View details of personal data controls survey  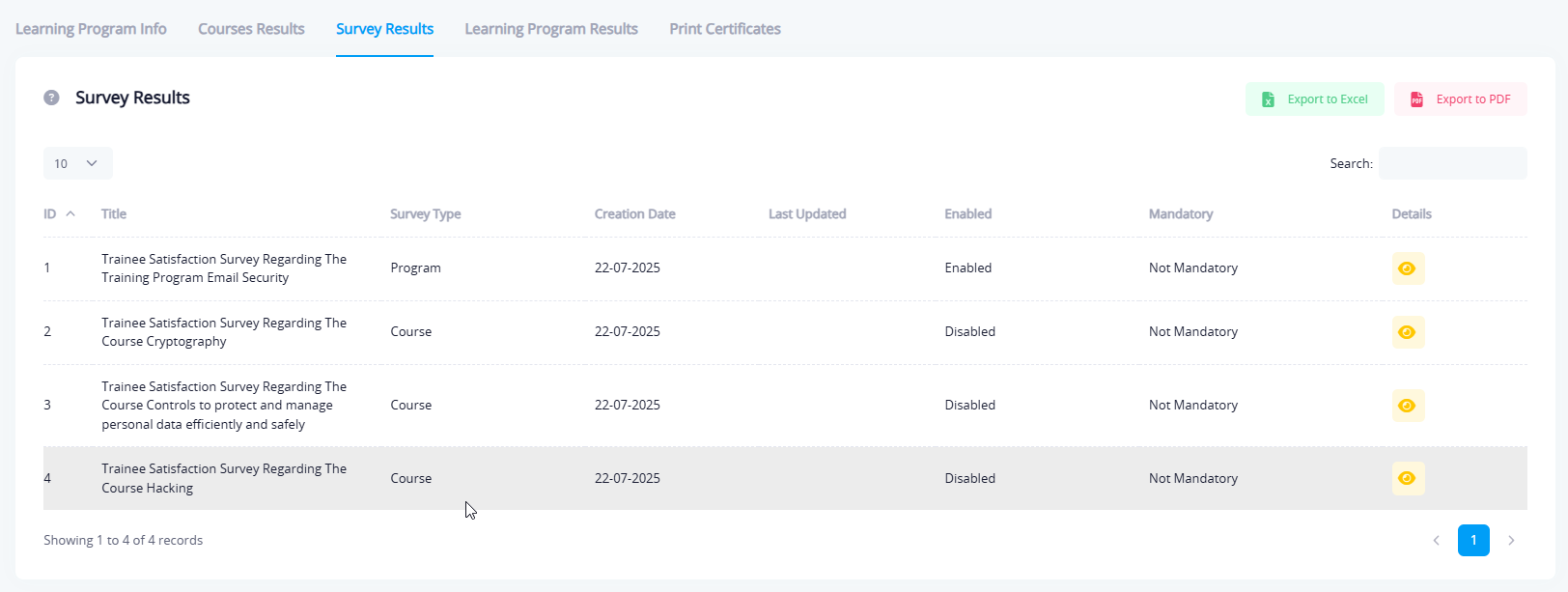pyautogui.click(x=1407, y=406)
